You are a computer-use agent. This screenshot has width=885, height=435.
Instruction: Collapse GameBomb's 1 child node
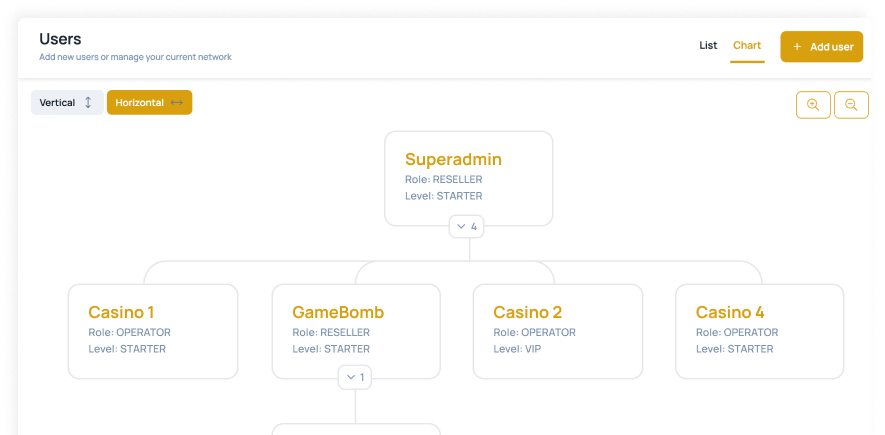(355, 377)
